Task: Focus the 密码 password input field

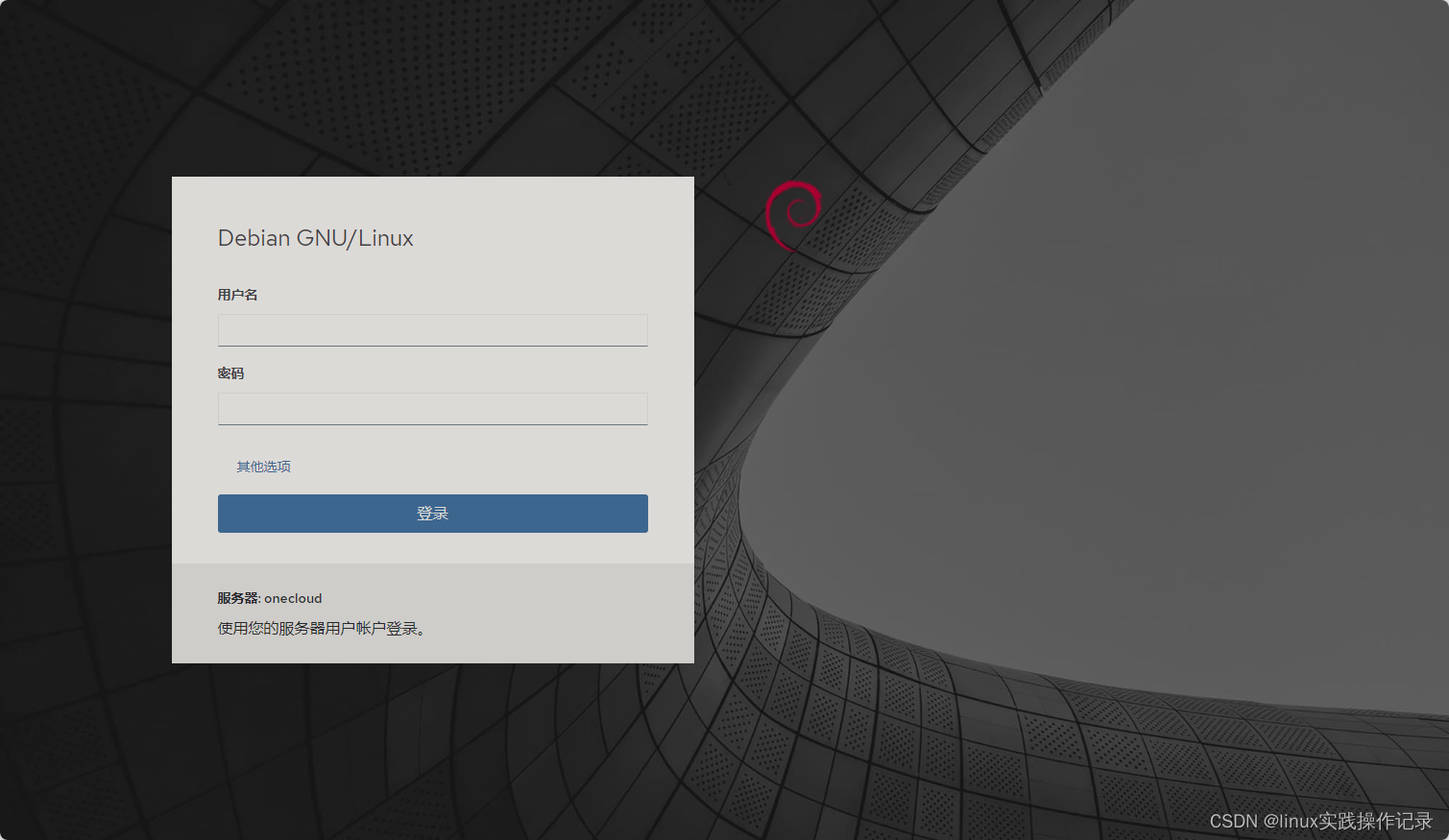Action: [432, 409]
